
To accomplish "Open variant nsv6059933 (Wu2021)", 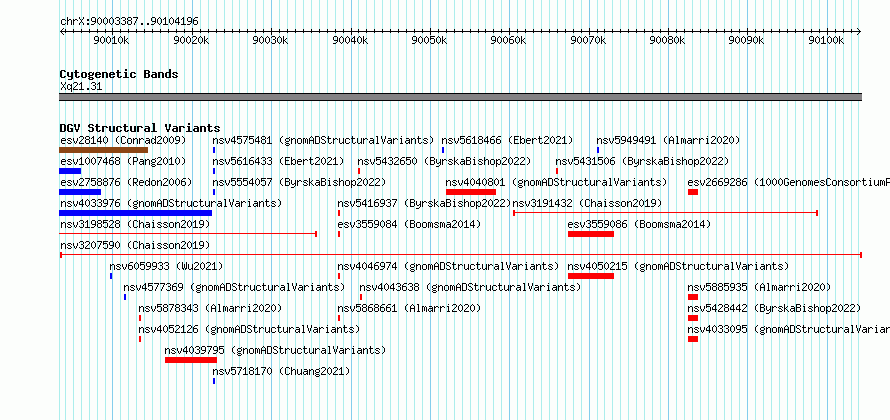I will (166, 266).
